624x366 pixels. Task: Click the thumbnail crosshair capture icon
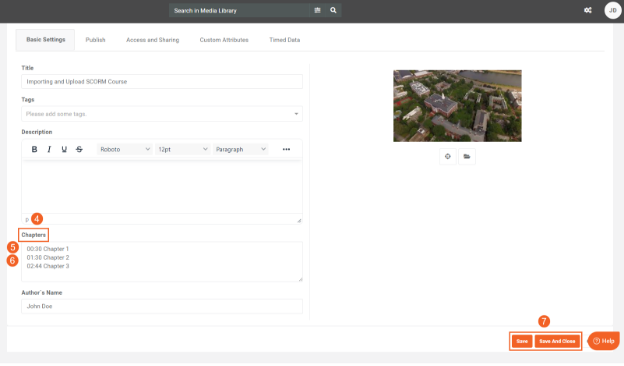(448, 156)
